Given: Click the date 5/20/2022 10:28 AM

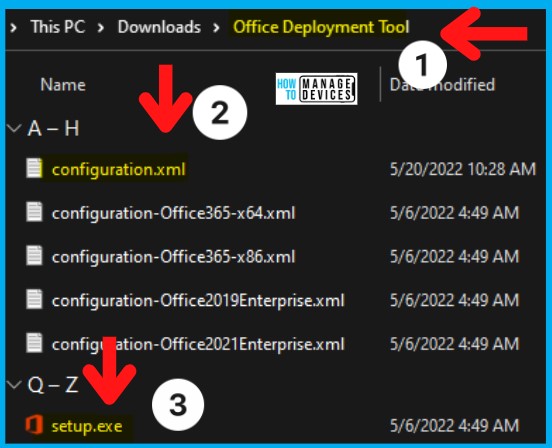Looking at the screenshot, I should (x=463, y=169).
